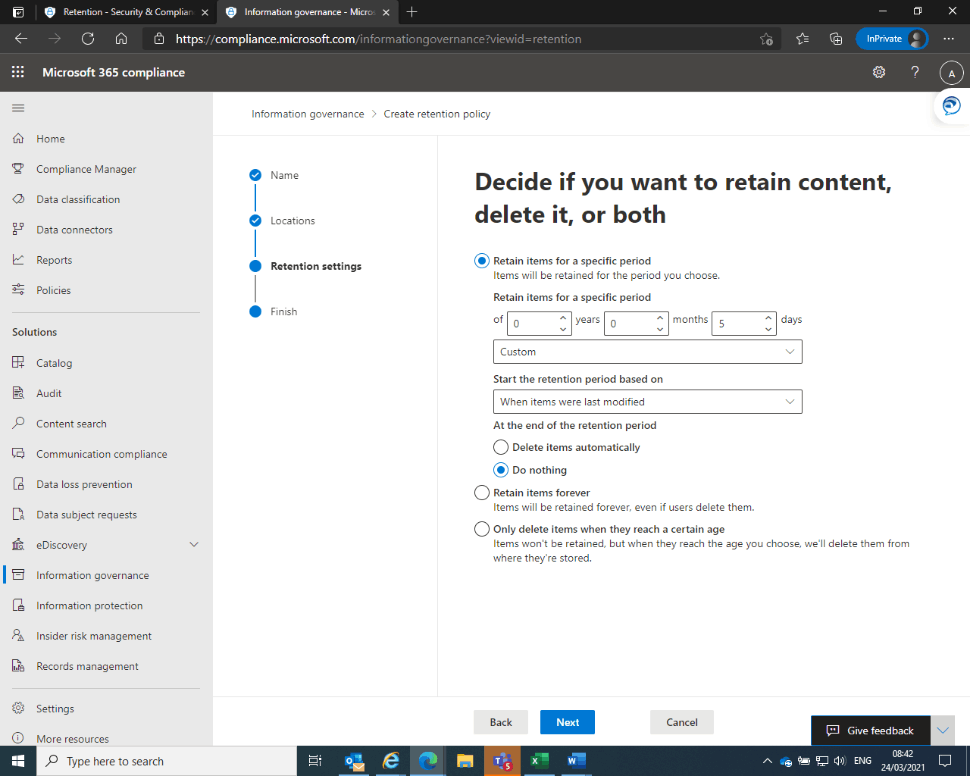The height and width of the screenshot is (776, 970).
Task: Open Data classification in the sidebar
Action: click(78, 199)
